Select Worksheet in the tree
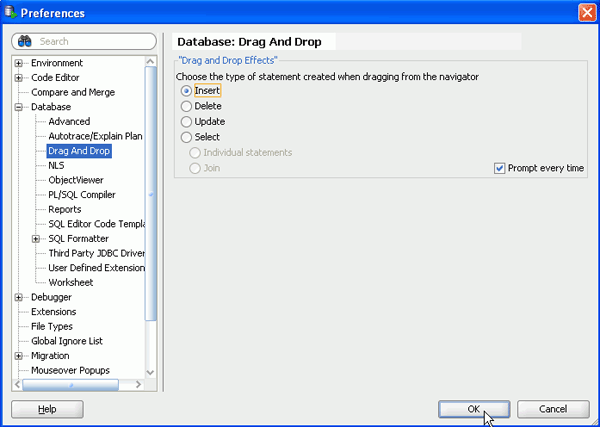Screen dimensions: 600x427 point(71,283)
